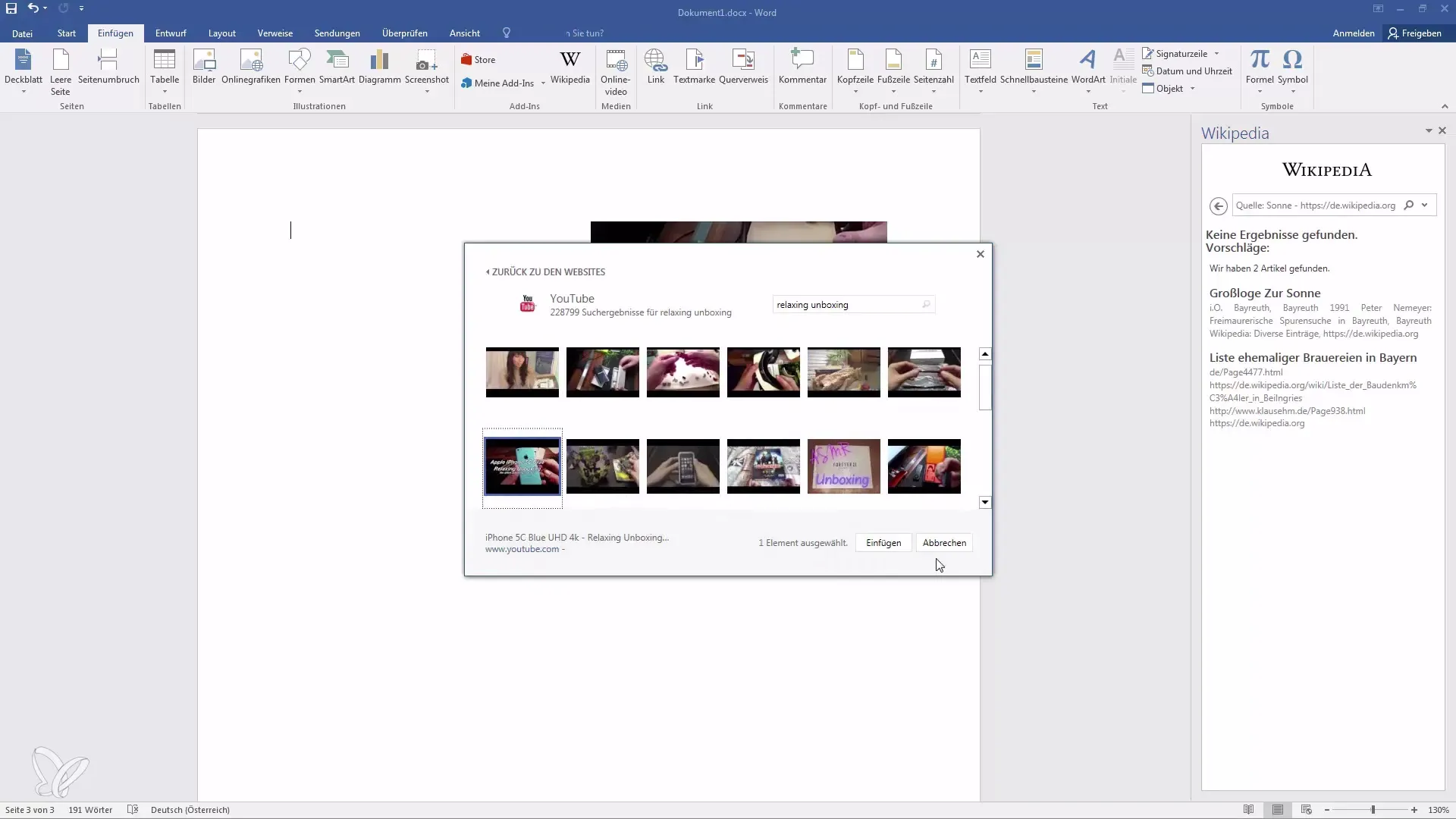Click the zoom in plus button
This screenshot has width=1456, height=819.
click(x=1414, y=810)
